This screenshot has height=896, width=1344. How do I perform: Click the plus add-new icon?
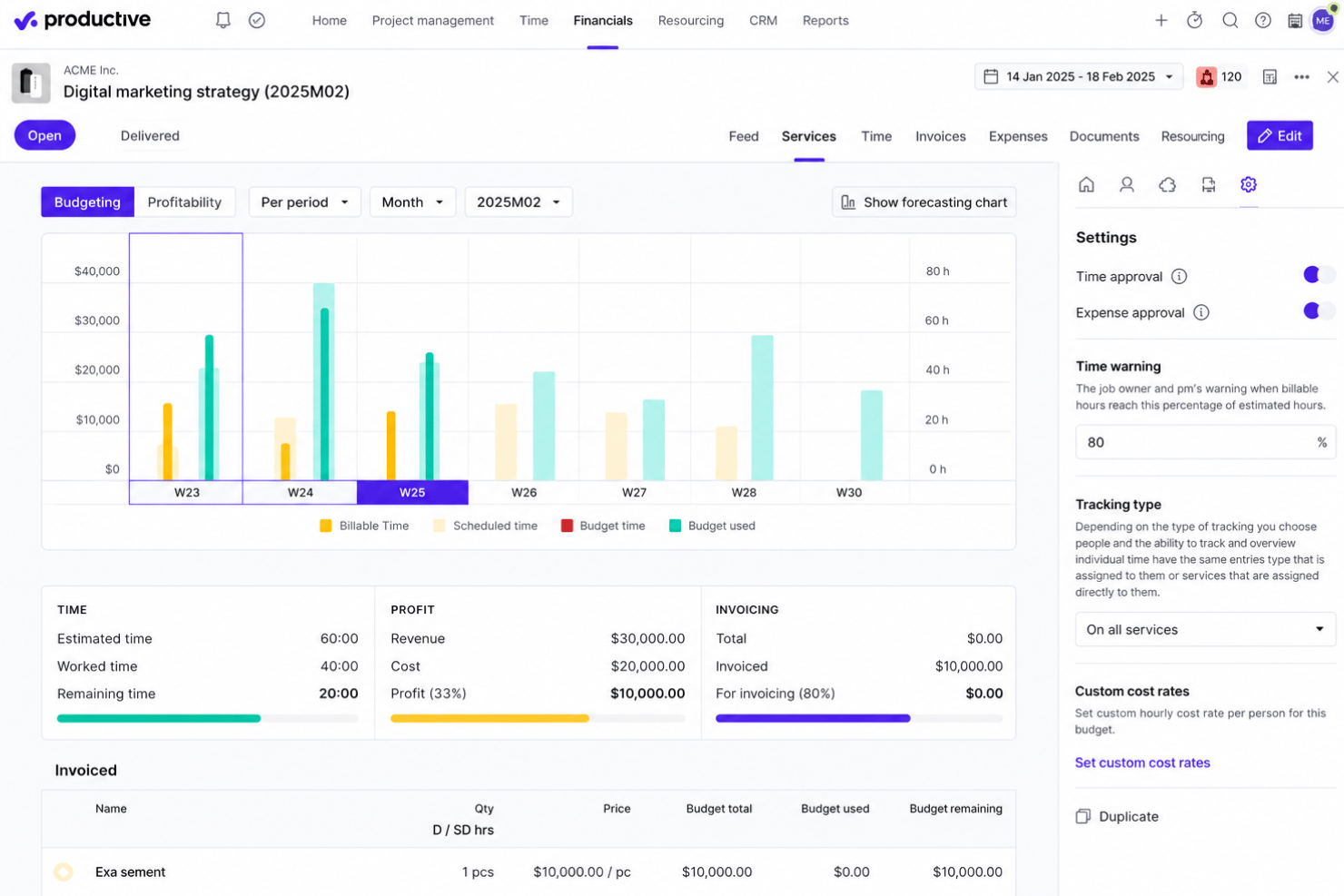[1161, 20]
